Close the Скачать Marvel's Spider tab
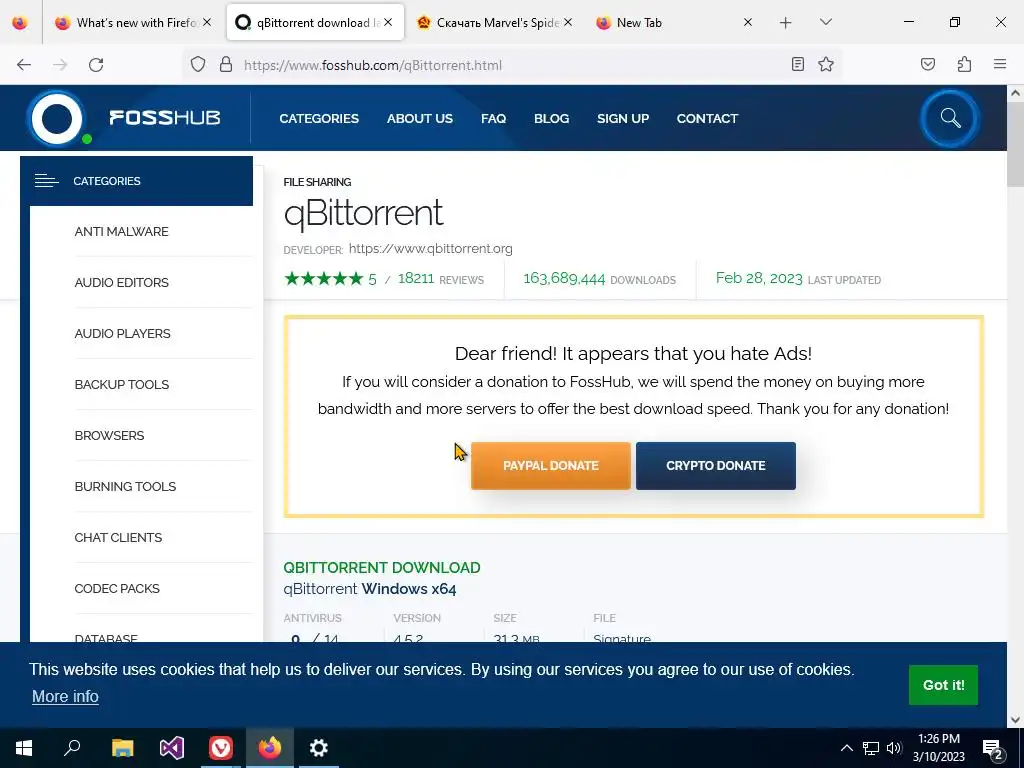The image size is (1024, 768). [568, 22]
